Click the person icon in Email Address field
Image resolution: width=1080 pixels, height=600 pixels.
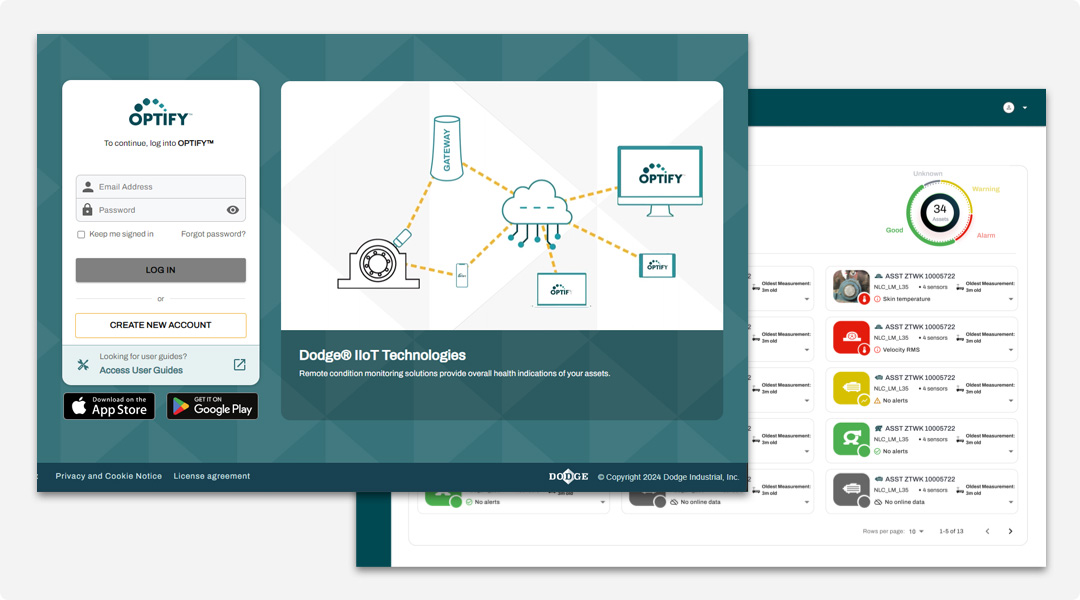pos(87,187)
